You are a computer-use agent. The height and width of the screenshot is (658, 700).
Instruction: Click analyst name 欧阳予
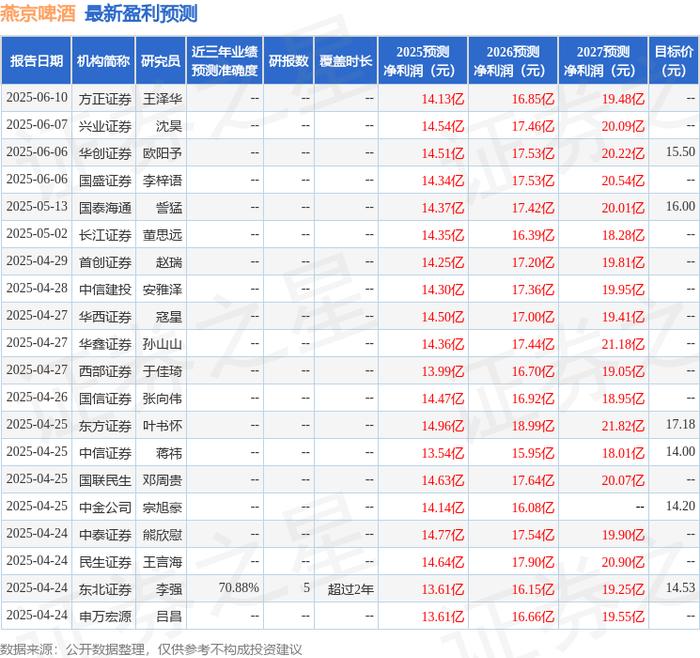click(x=162, y=153)
